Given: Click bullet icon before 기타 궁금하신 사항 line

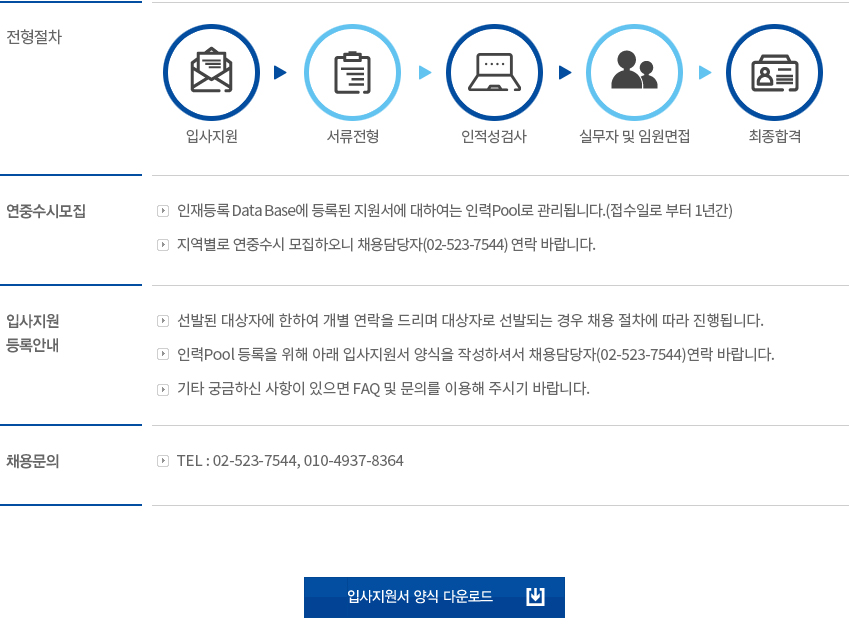Looking at the screenshot, I should [163, 389].
